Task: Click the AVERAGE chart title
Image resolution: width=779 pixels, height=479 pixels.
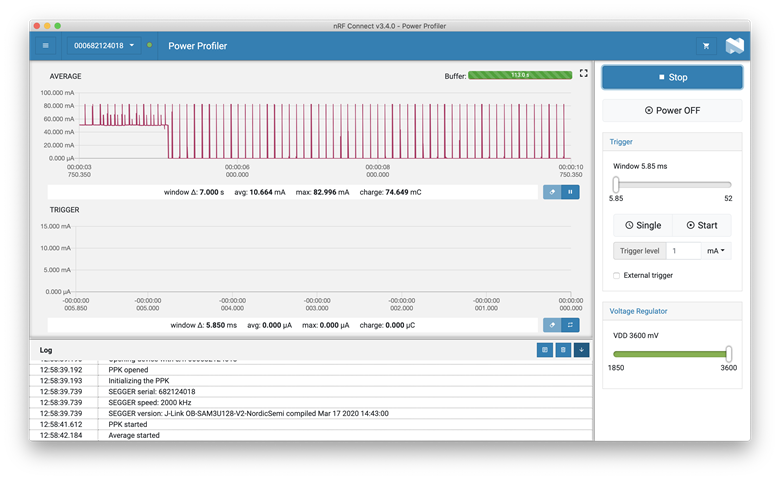Action: [65, 76]
